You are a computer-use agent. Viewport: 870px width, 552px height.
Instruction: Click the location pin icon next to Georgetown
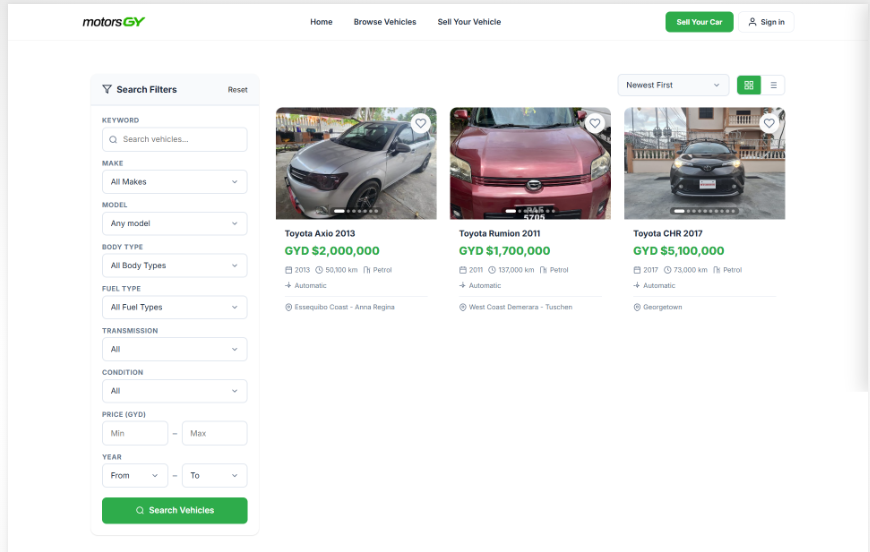[x=637, y=307]
